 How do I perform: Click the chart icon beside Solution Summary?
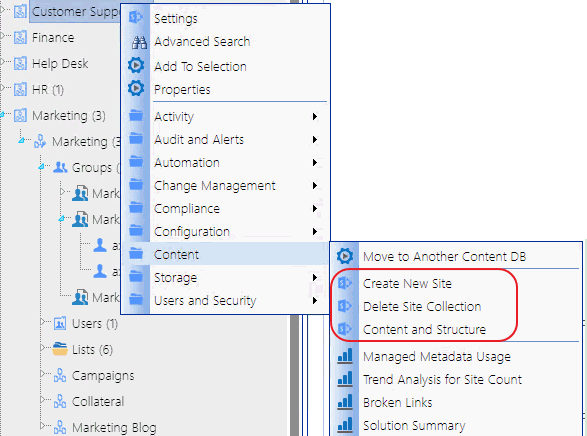click(x=345, y=425)
